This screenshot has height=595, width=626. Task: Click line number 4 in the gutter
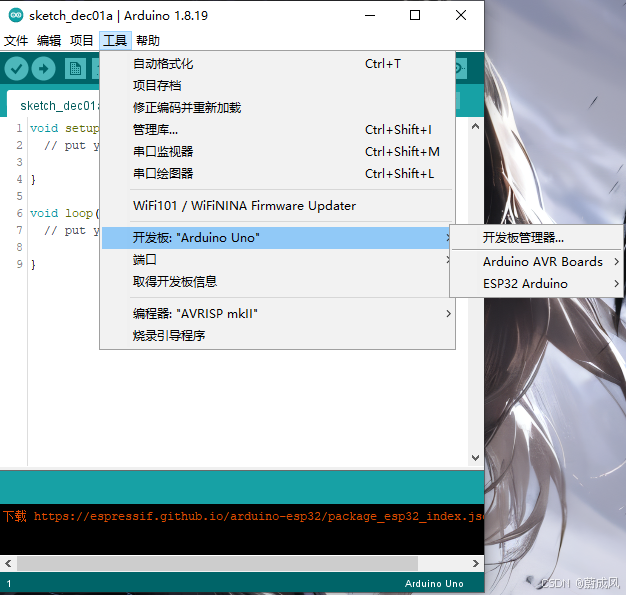(x=19, y=179)
